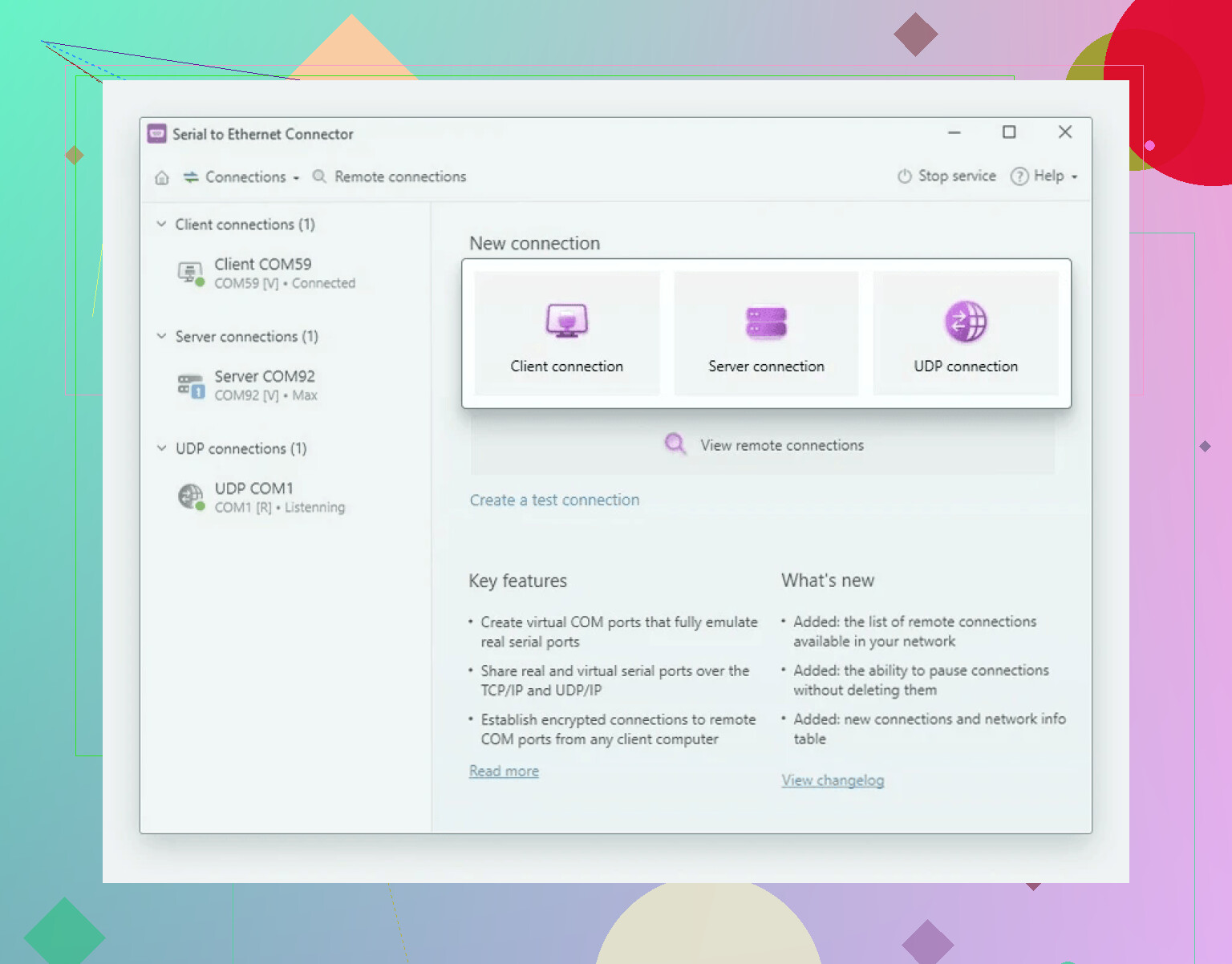This screenshot has width=1232, height=964.
Task: Click the Client COM59 computer icon
Action: tap(190, 273)
